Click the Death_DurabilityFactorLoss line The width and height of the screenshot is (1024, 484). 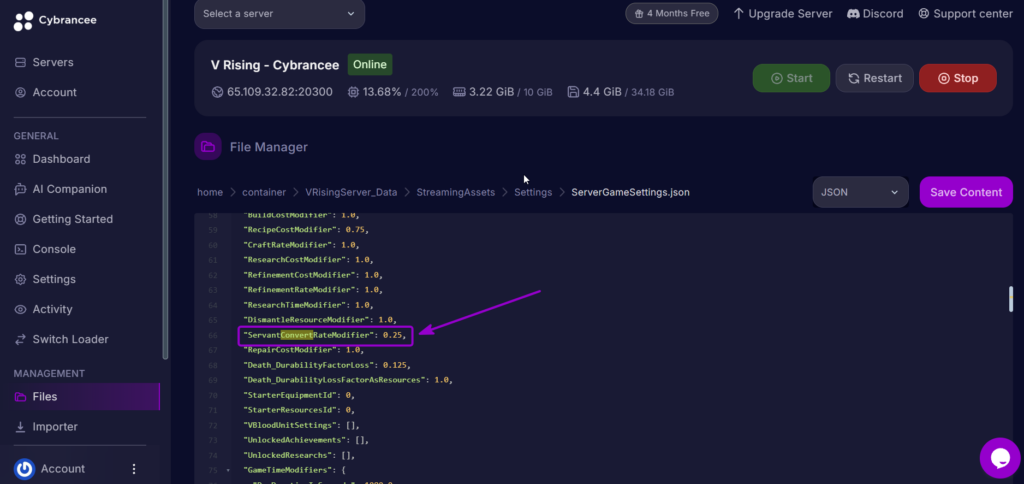tap(327, 365)
